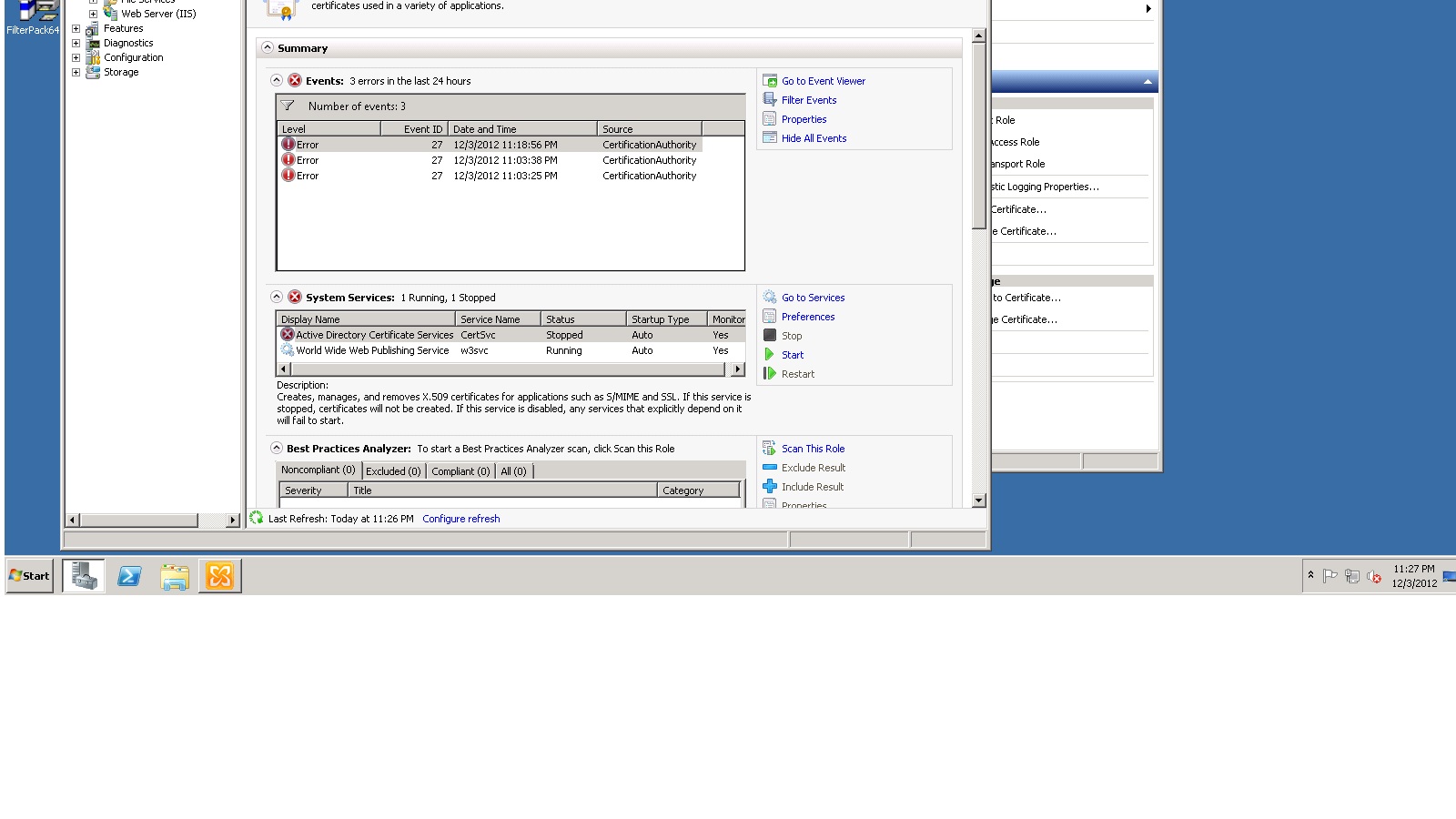The width and height of the screenshot is (1456, 819).
Task: Click the up arrow of the Summary vertical scrollbar
Action: 979,36
